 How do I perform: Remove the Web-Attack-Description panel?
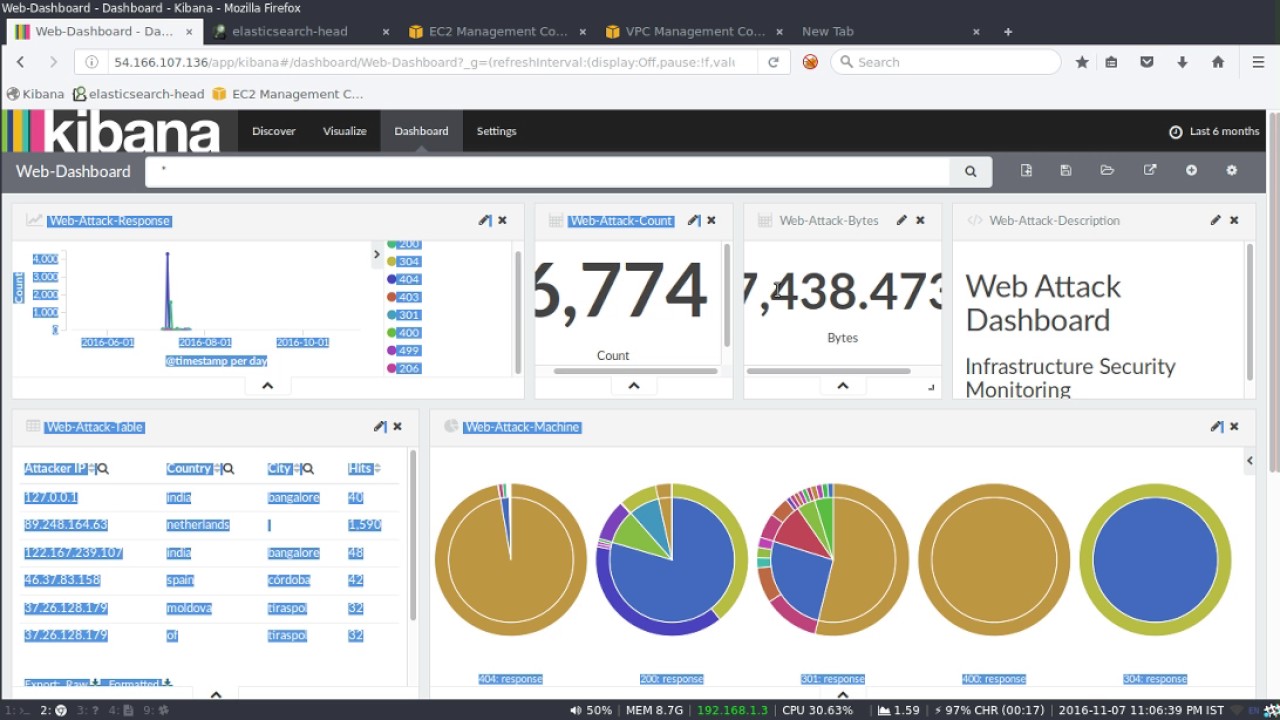(1234, 220)
